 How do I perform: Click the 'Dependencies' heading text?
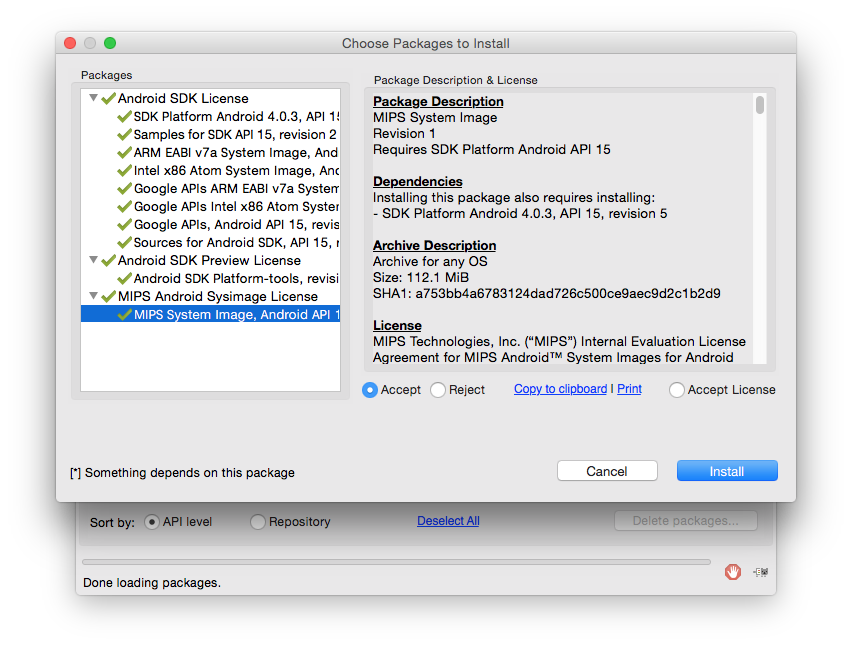coord(418,181)
